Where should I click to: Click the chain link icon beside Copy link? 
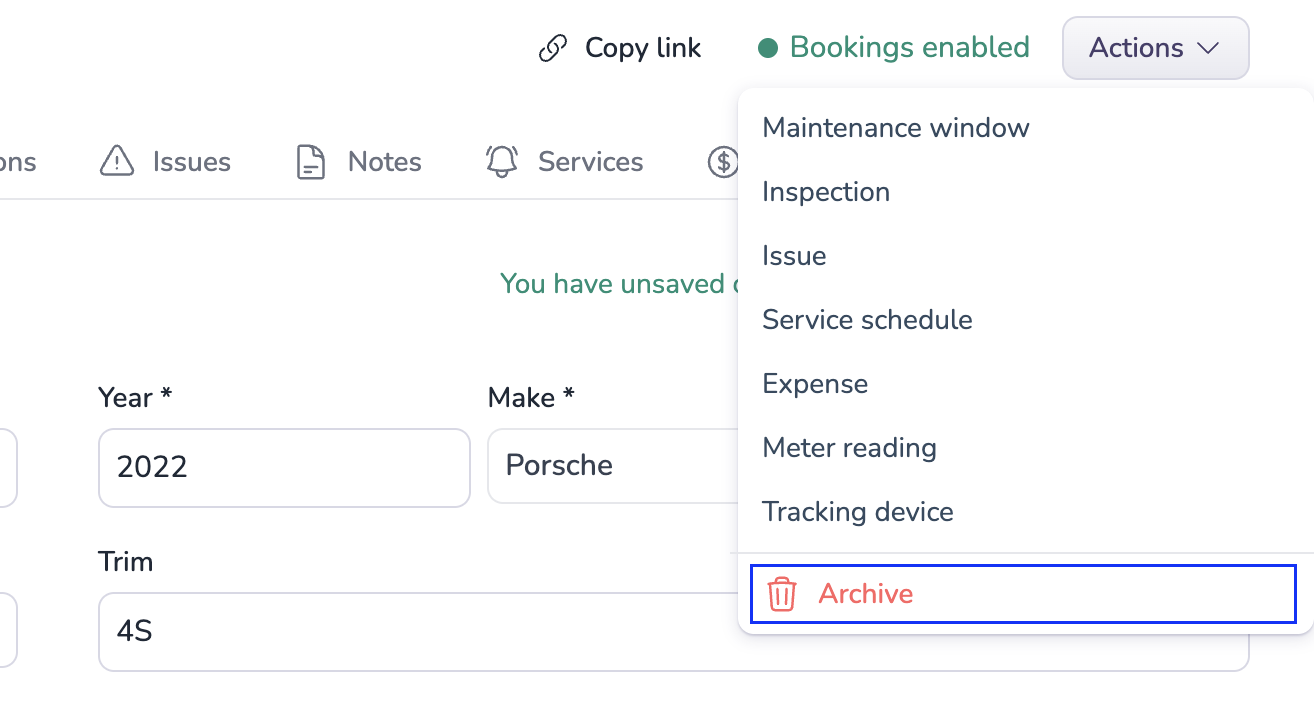coord(553,48)
